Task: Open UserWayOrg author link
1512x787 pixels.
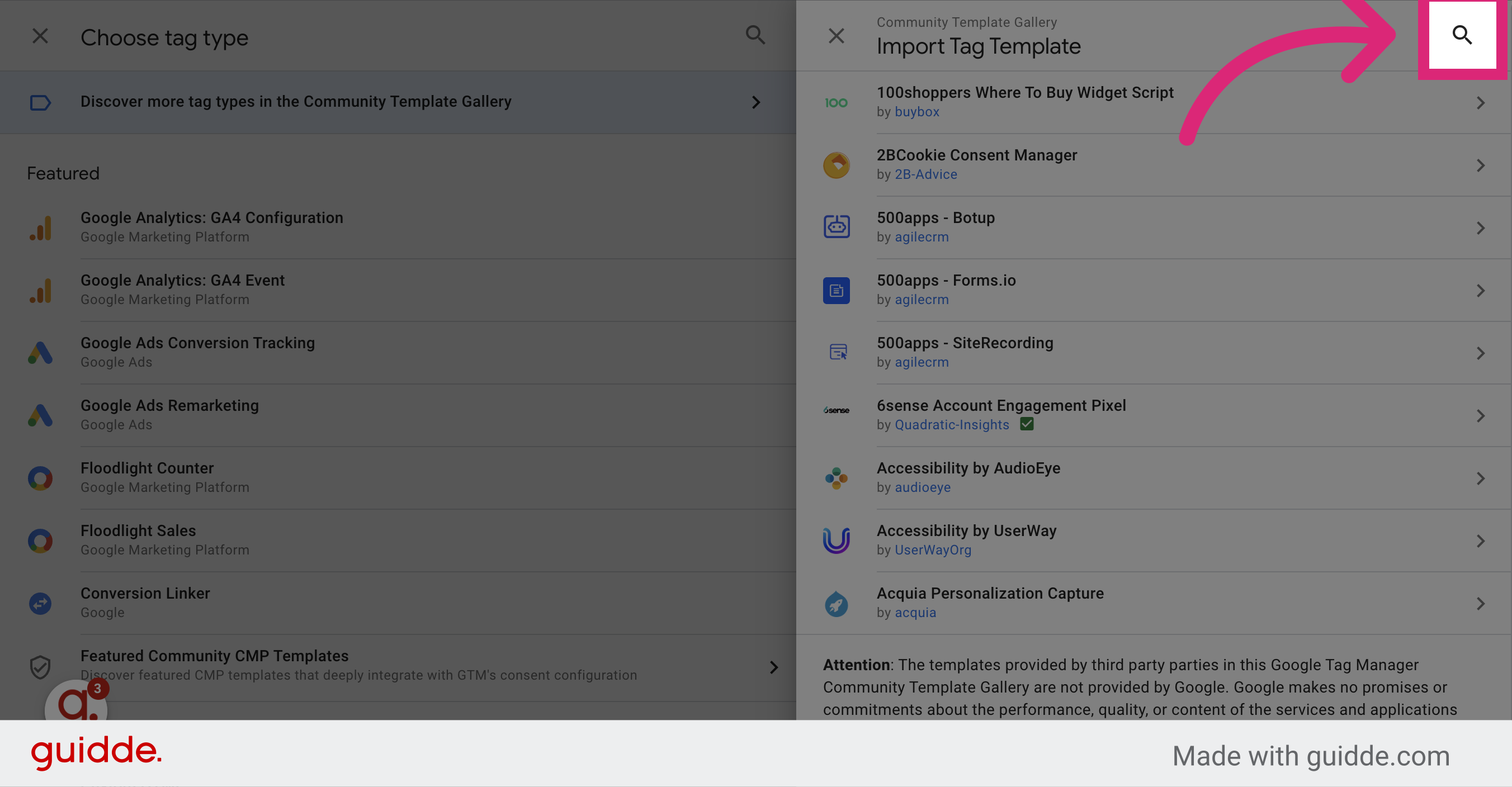Action: [933, 550]
